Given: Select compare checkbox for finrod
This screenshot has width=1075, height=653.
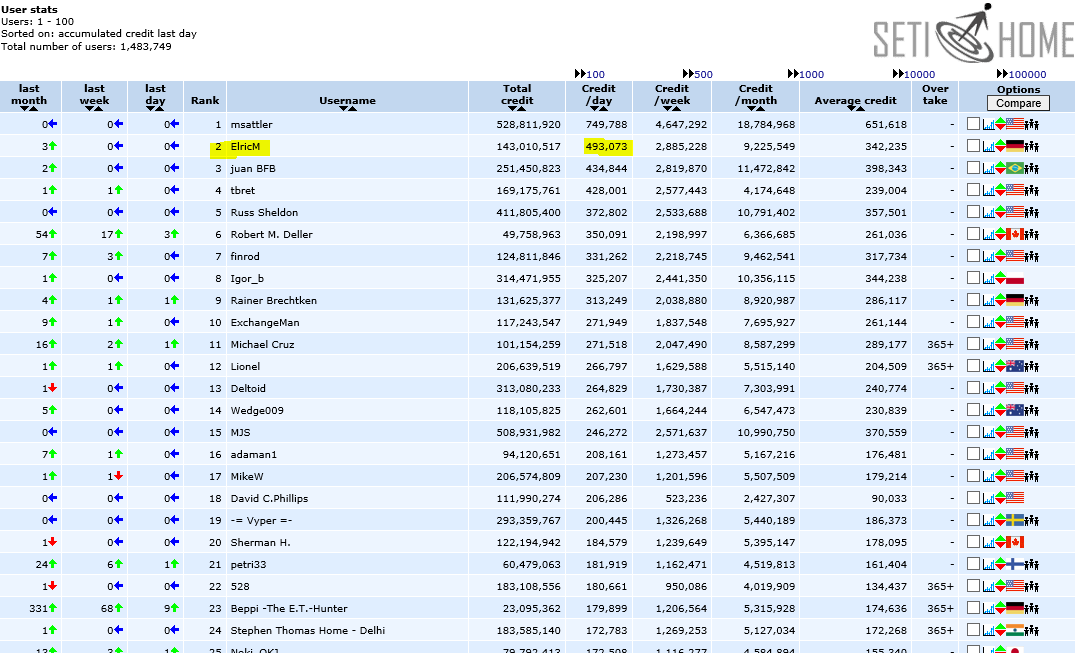Looking at the screenshot, I should [x=973, y=257].
